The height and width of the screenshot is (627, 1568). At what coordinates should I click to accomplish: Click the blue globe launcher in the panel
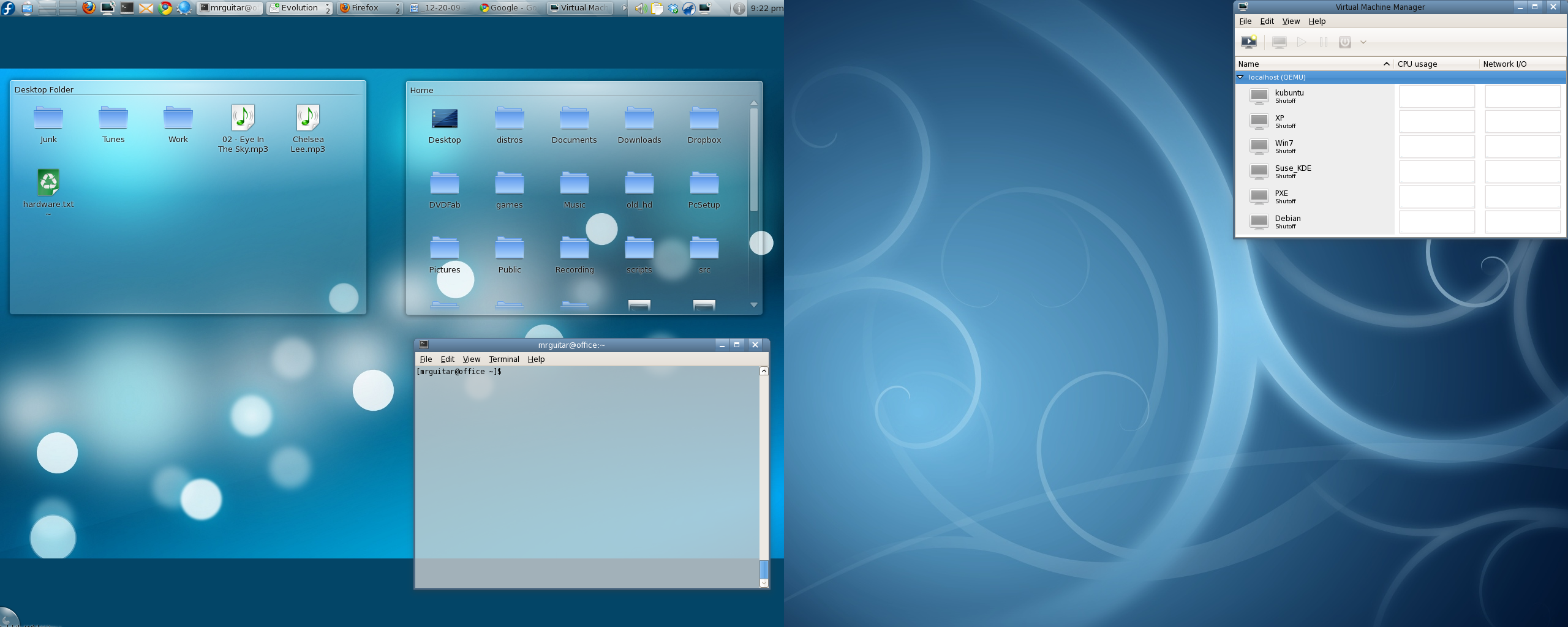point(184,8)
